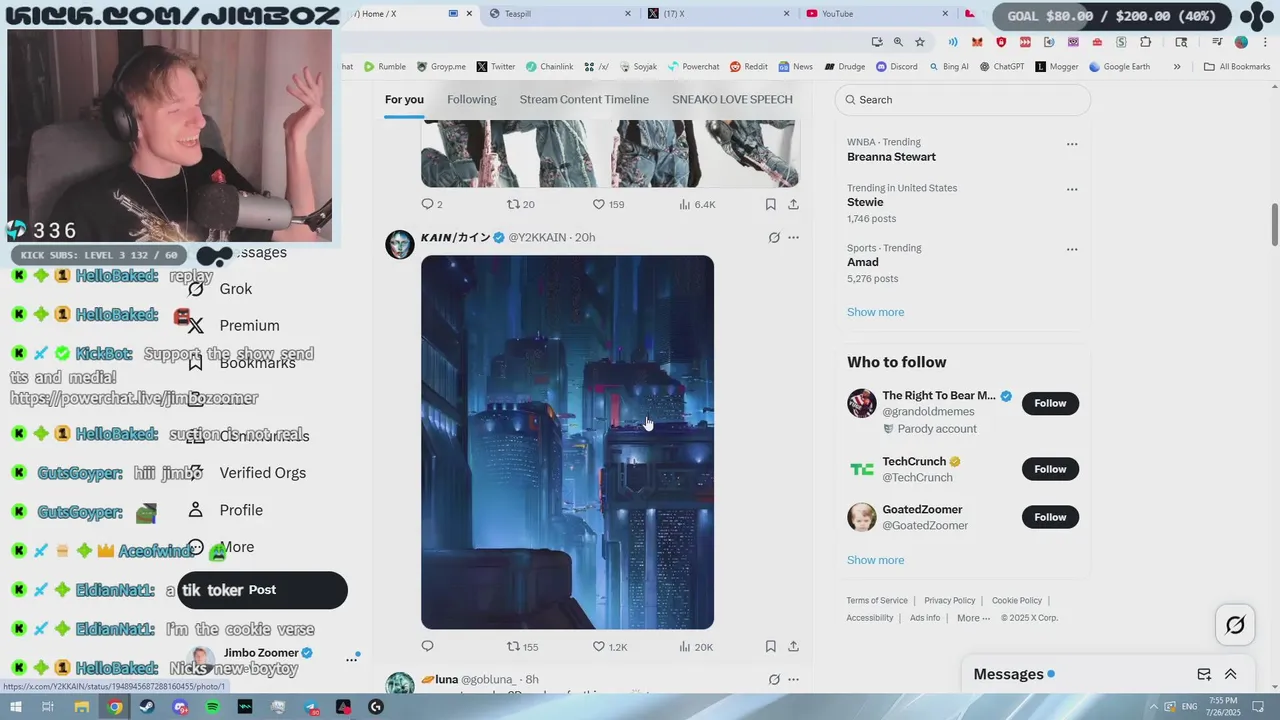Open more options on KAIN post
1280x720 pixels.
tap(793, 238)
